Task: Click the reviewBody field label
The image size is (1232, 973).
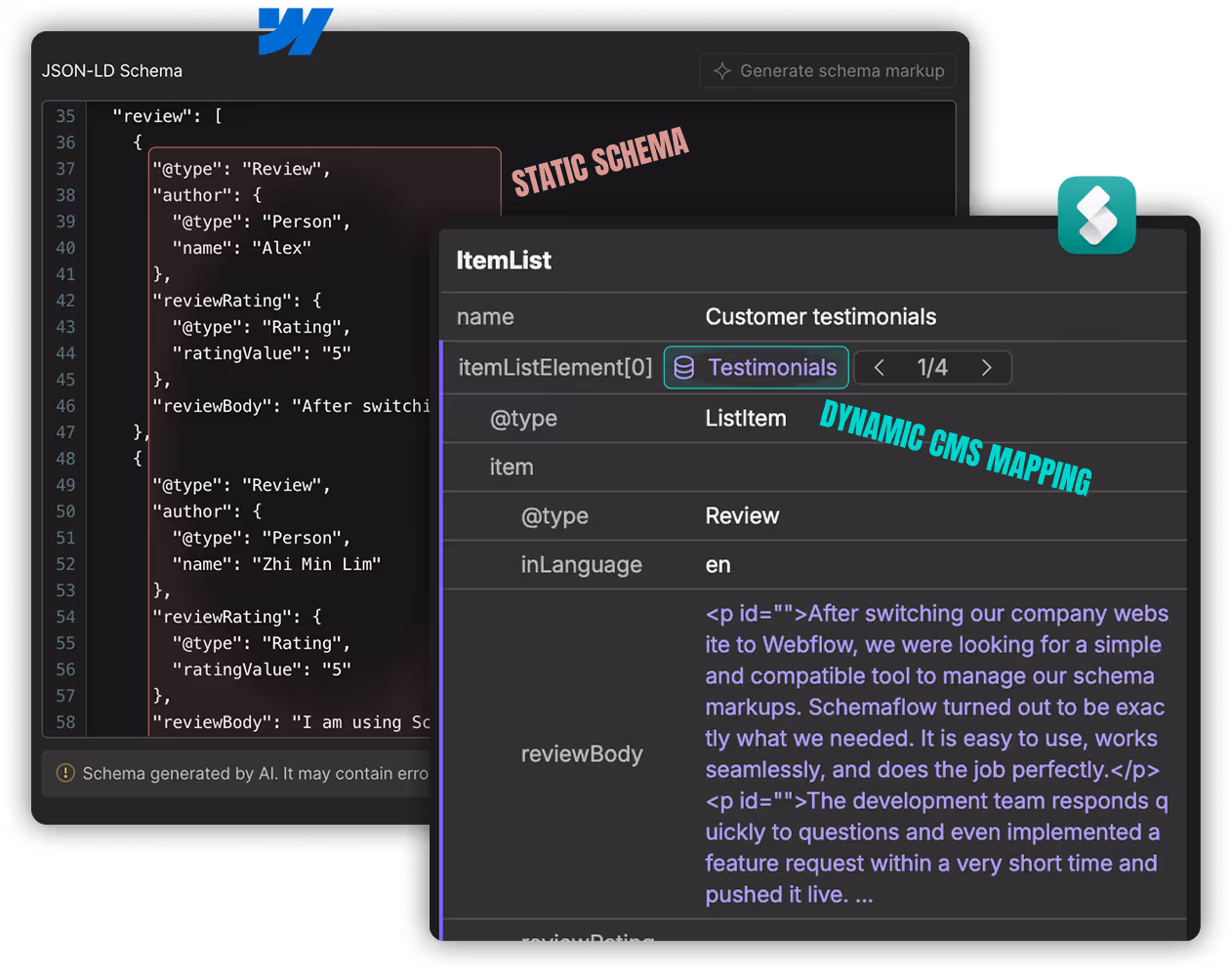Action: click(x=582, y=754)
